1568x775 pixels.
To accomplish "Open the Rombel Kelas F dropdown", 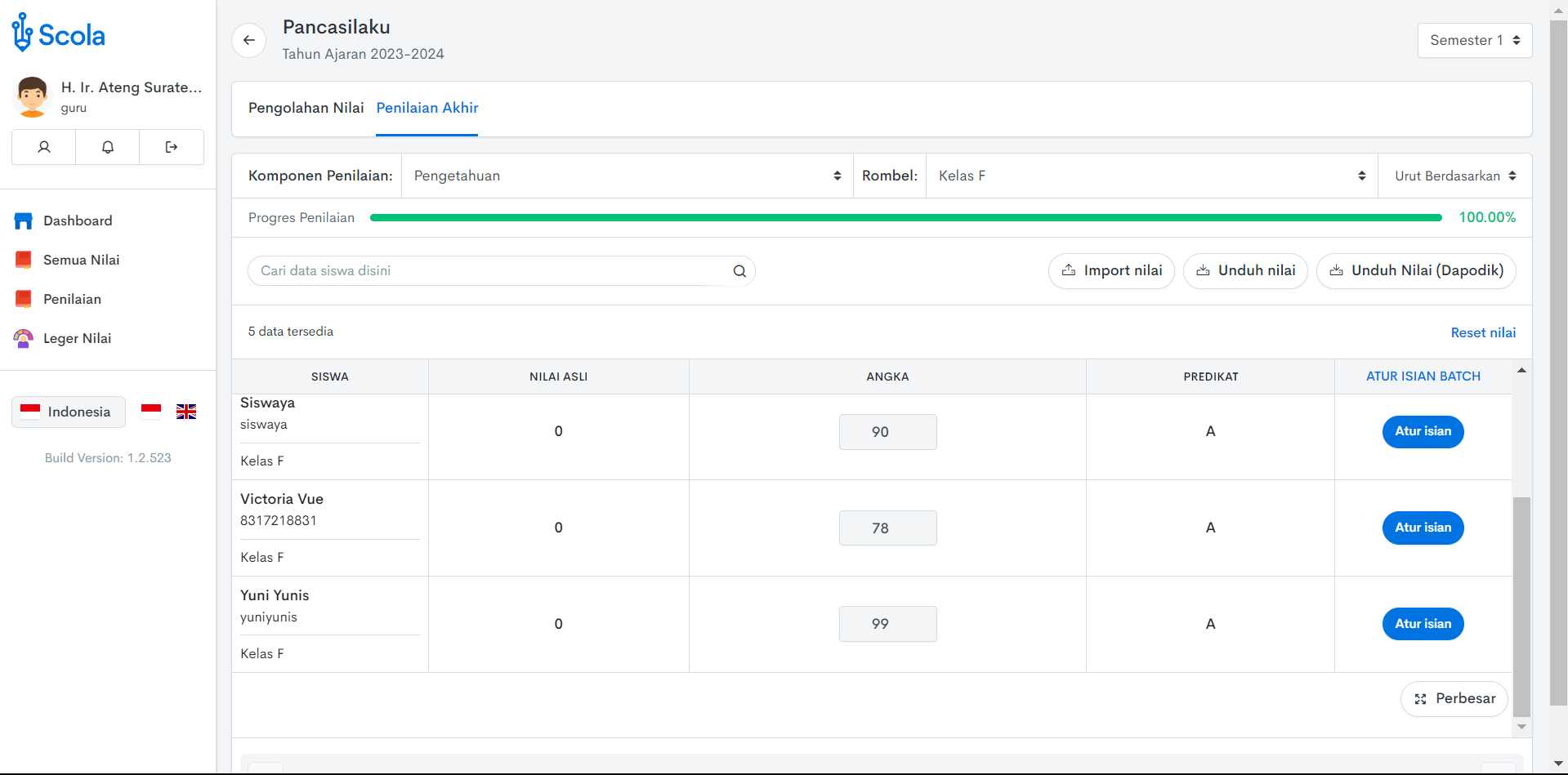I will [x=1150, y=176].
